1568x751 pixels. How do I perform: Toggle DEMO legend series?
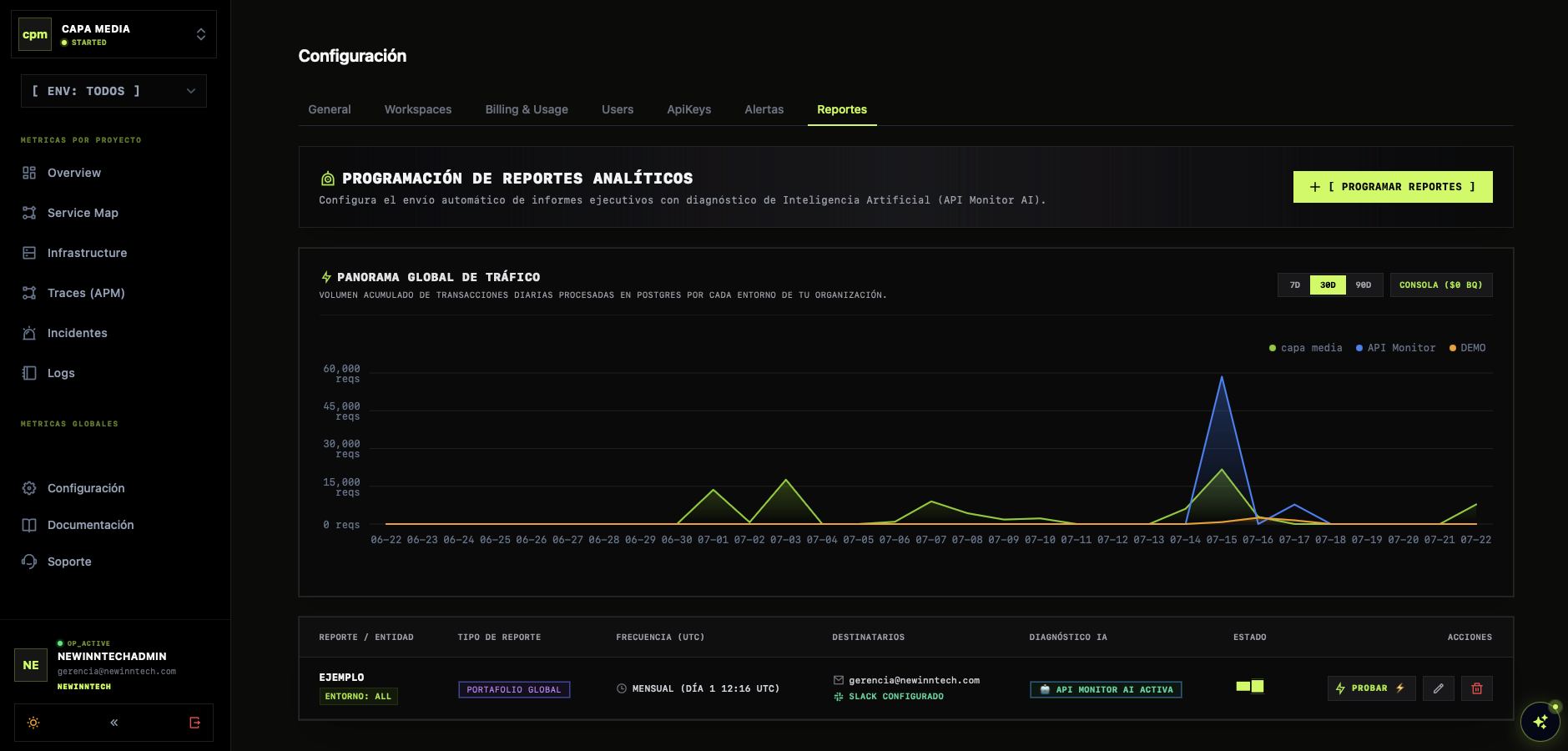tap(1468, 348)
